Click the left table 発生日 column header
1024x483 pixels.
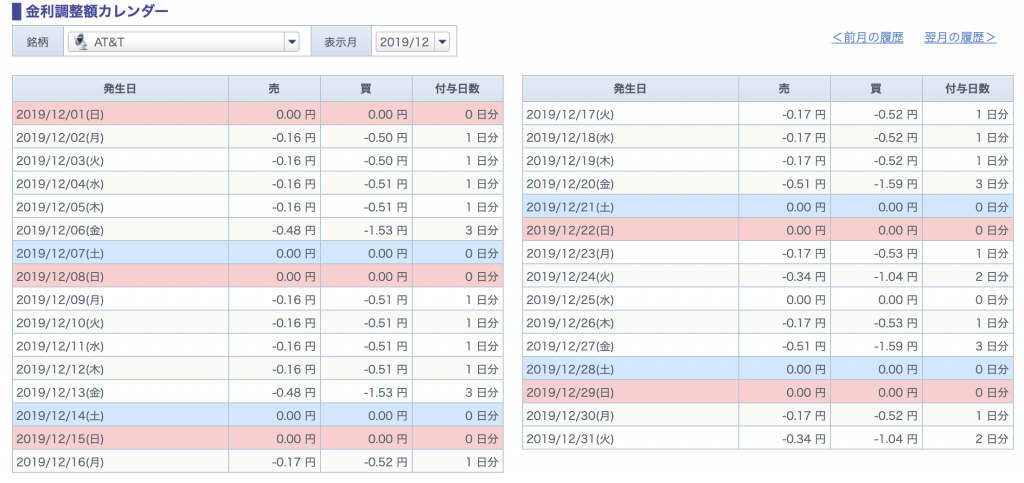[120, 88]
